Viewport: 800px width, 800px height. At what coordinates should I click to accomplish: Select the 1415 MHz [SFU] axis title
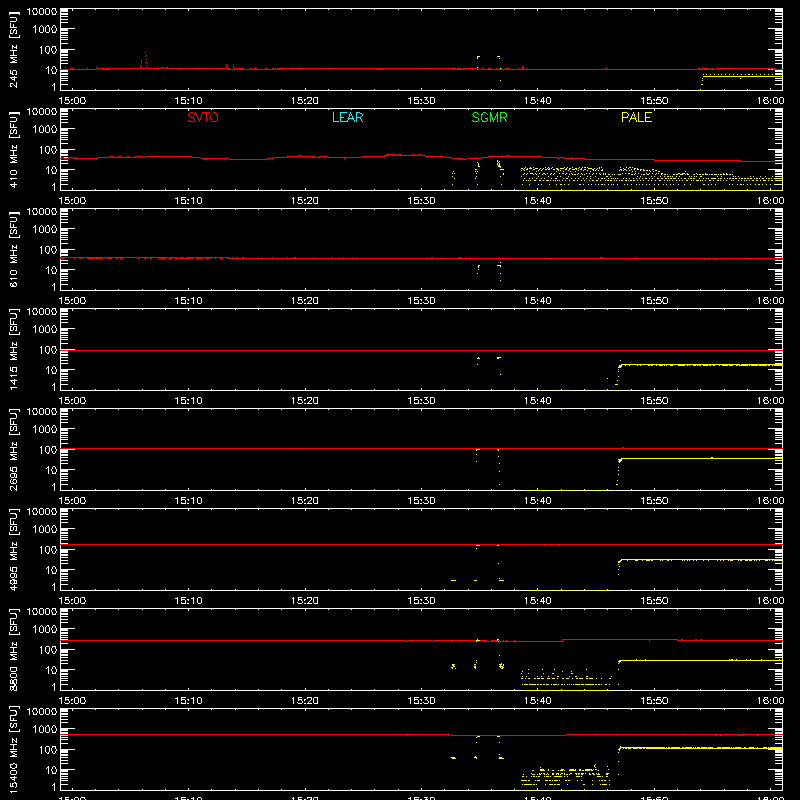(x=14, y=349)
